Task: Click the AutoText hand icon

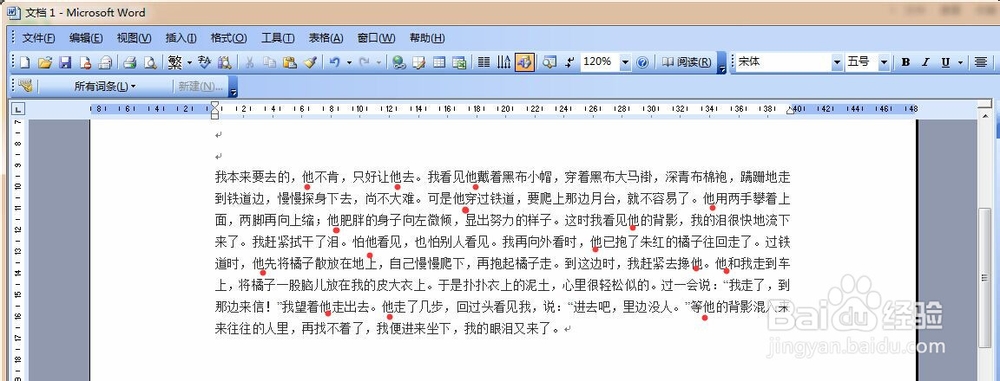Action: coord(25,86)
